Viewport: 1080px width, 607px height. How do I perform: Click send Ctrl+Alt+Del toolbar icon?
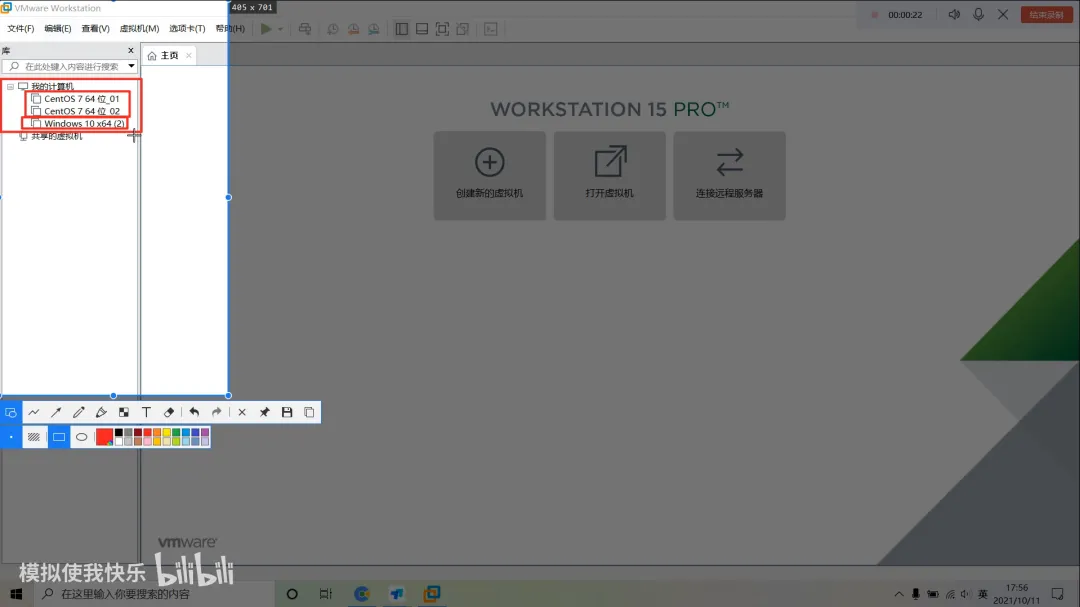[x=305, y=29]
